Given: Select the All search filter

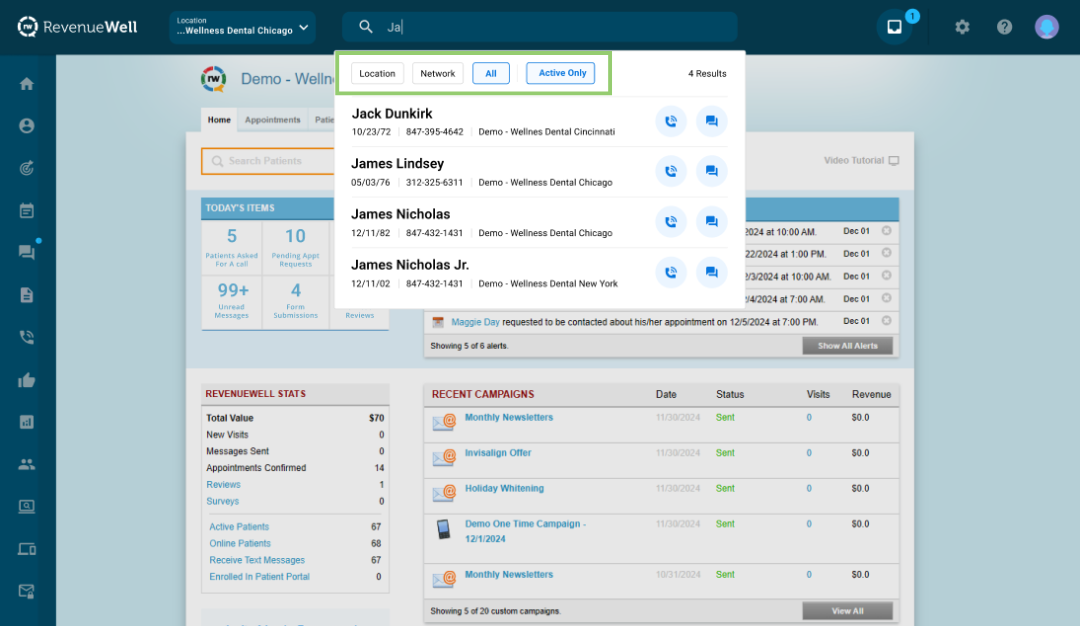Looking at the screenshot, I should coord(490,73).
